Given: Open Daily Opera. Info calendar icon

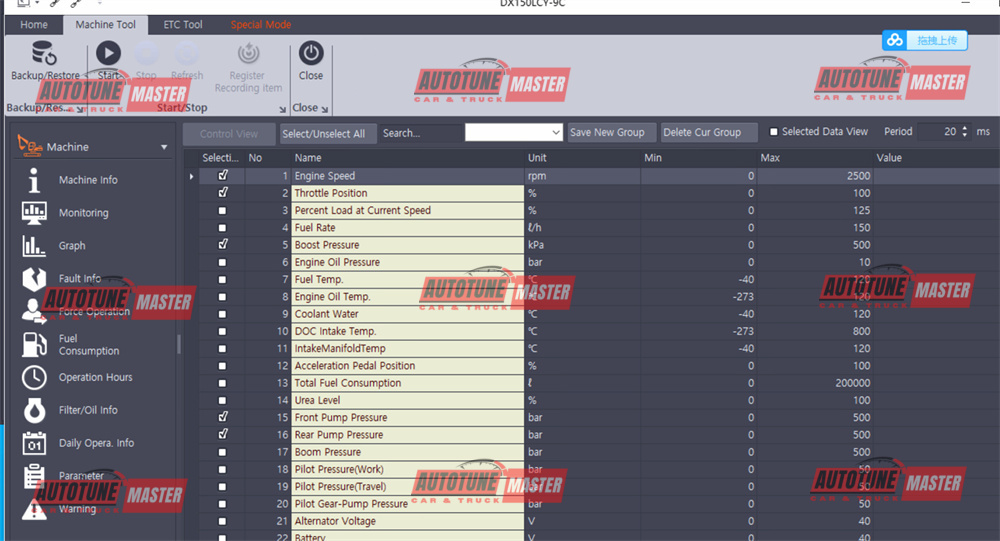Looking at the screenshot, I should pos(34,443).
